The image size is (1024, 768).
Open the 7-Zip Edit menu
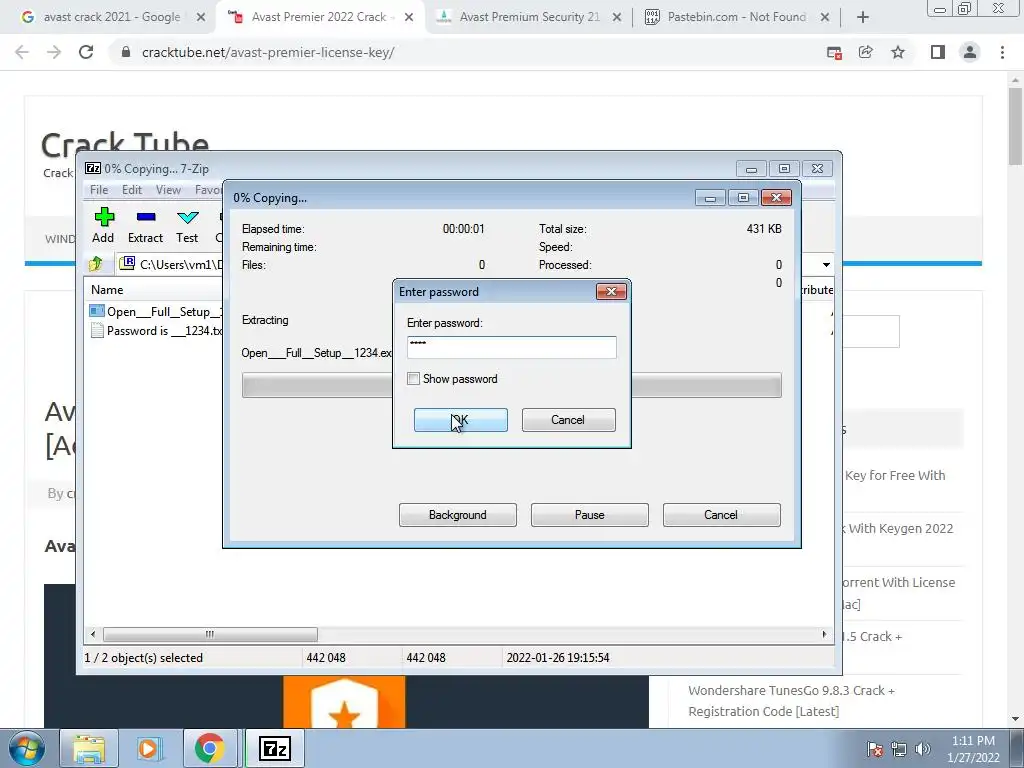(132, 190)
